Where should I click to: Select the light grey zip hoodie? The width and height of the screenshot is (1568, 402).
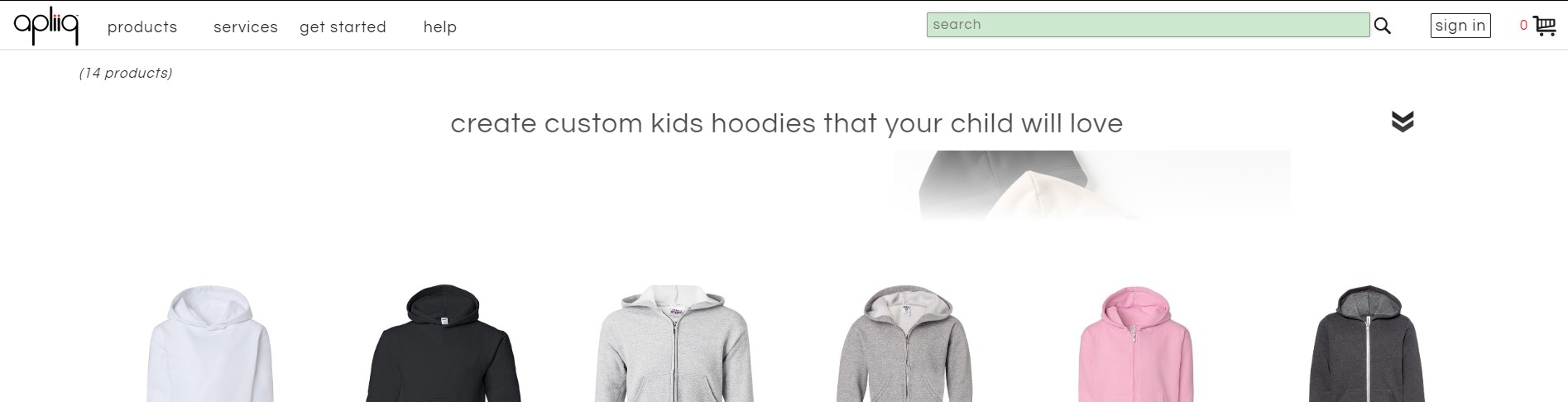coord(674,343)
